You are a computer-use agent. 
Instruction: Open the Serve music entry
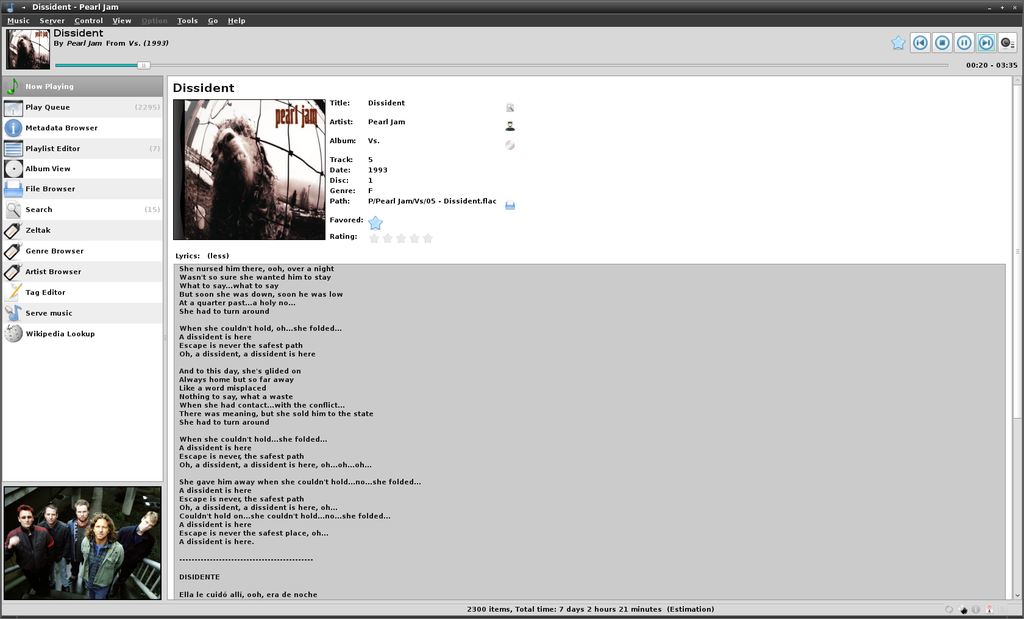coord(82,313)
